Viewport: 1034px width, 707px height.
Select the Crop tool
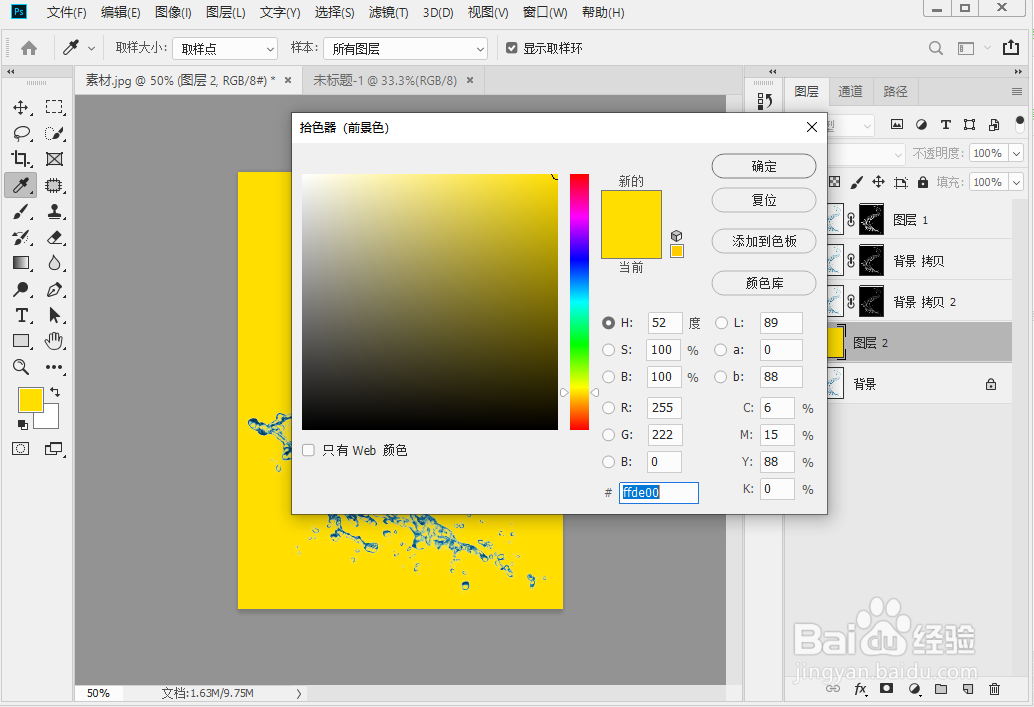click(x=21, y=158)
